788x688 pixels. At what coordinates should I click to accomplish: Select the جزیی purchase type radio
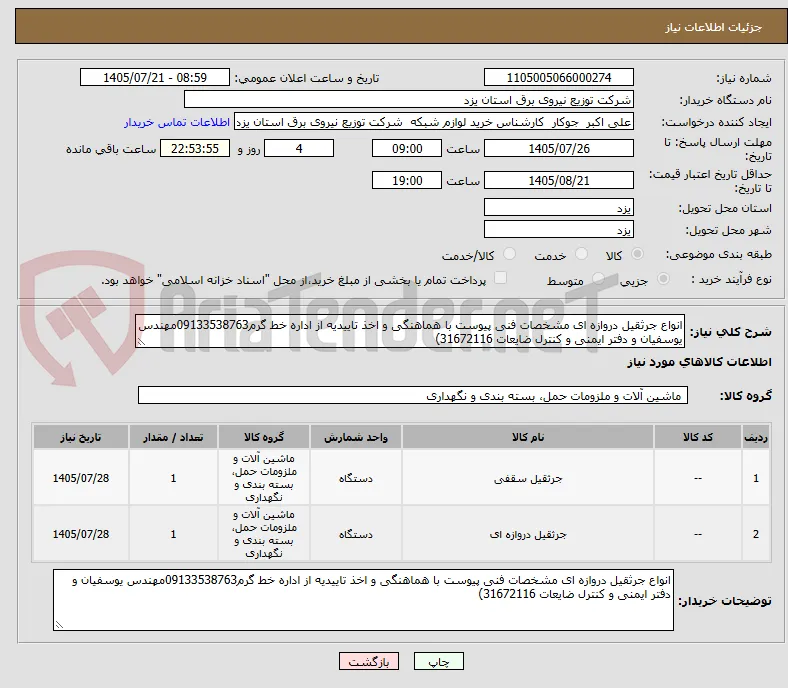(663, 278)
